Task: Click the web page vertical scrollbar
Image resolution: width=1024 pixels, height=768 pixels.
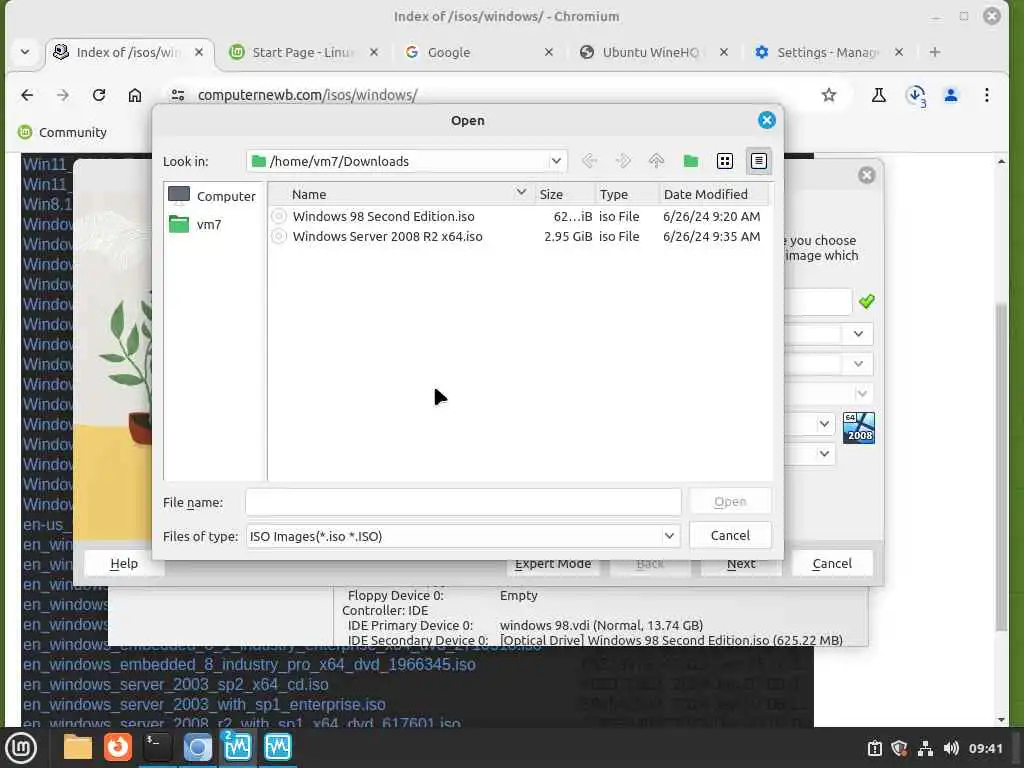Action: pyautogui.click(x=1001, y=466)
